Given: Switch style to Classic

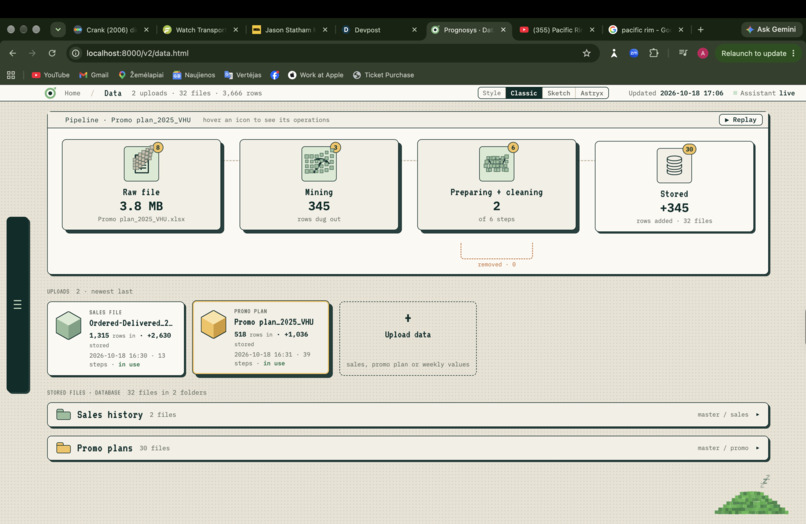Looking at the screenshot, I should coord(523,93).
